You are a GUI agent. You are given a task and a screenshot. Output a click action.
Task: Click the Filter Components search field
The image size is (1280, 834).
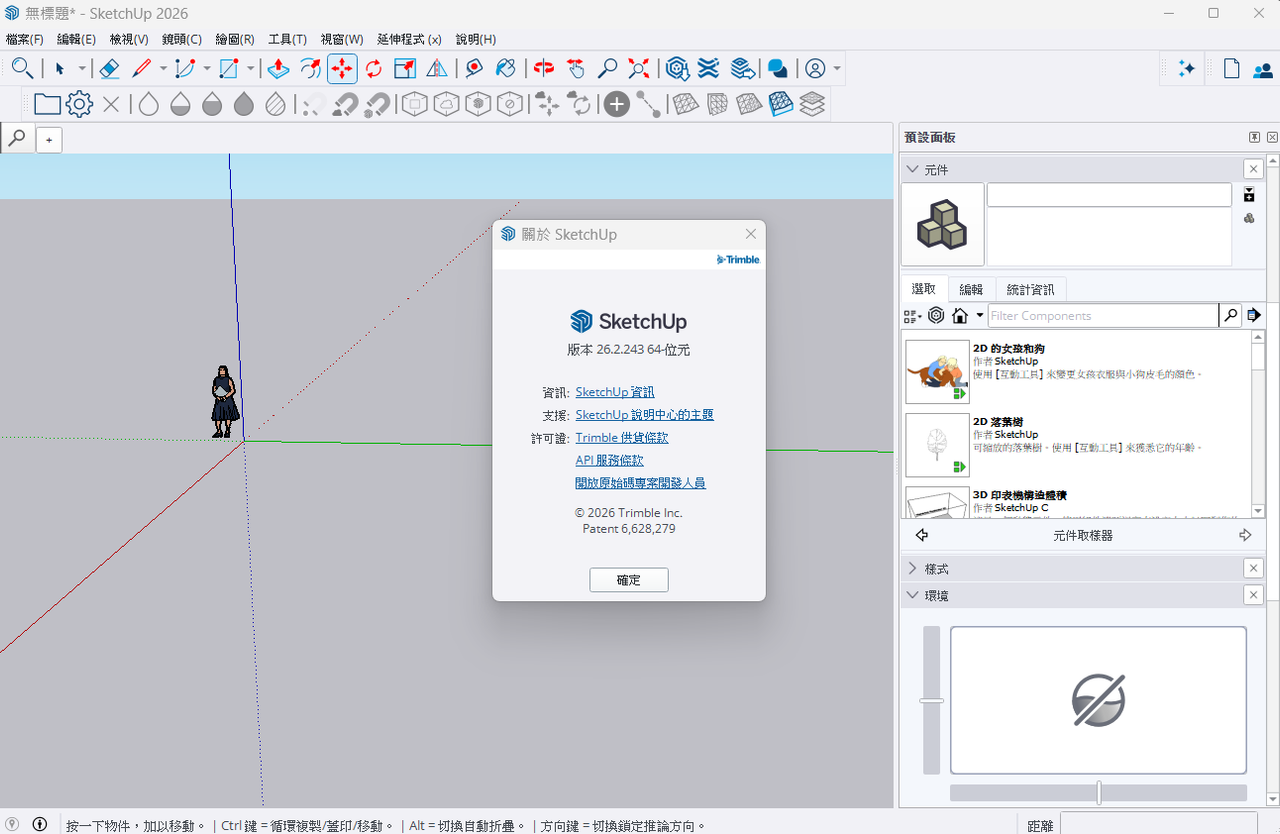[x=1103, y=316]
